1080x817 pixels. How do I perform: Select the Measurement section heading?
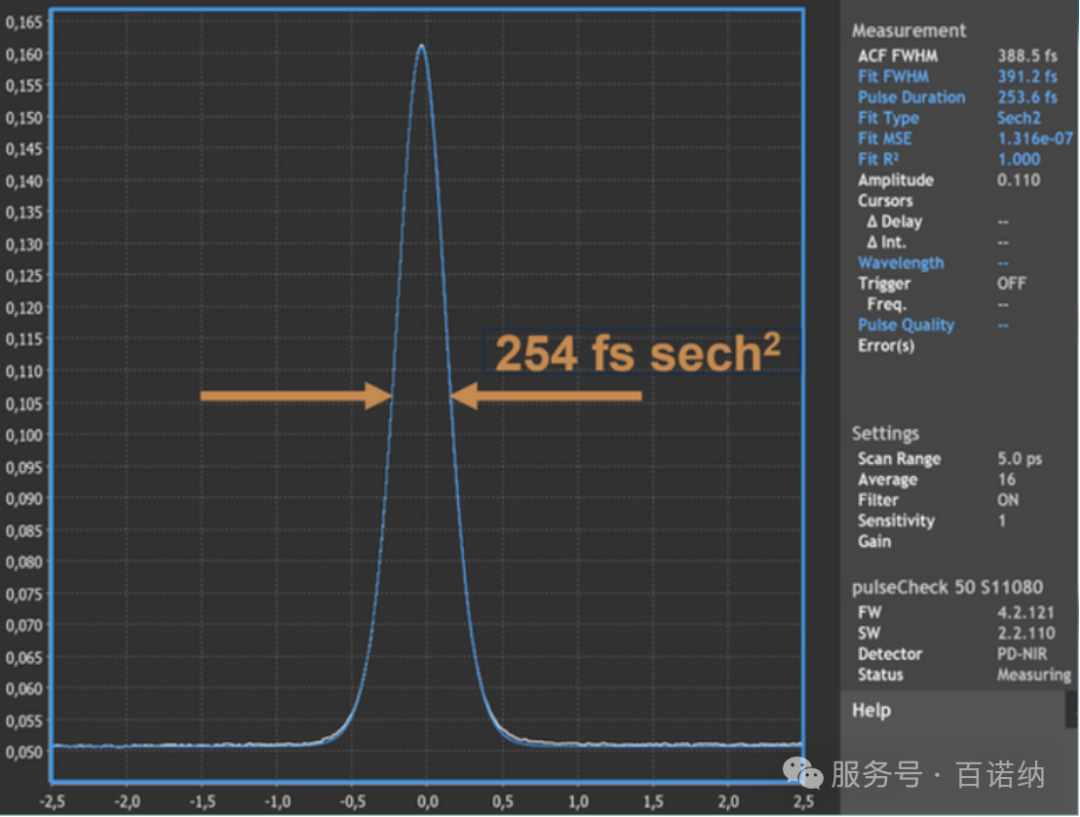[909, 31]
